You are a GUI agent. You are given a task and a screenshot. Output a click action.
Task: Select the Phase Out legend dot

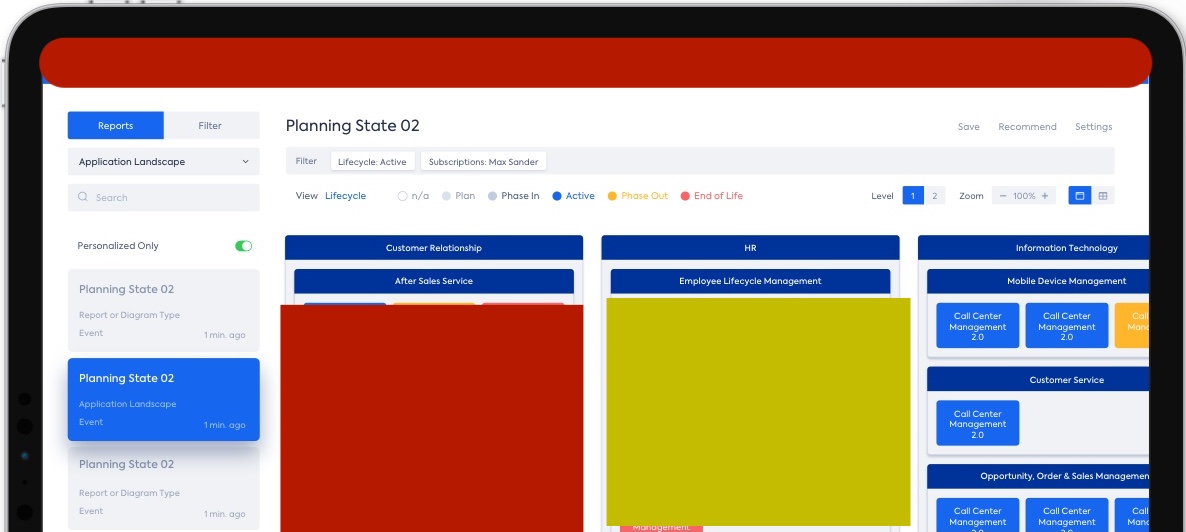[612, 196]
